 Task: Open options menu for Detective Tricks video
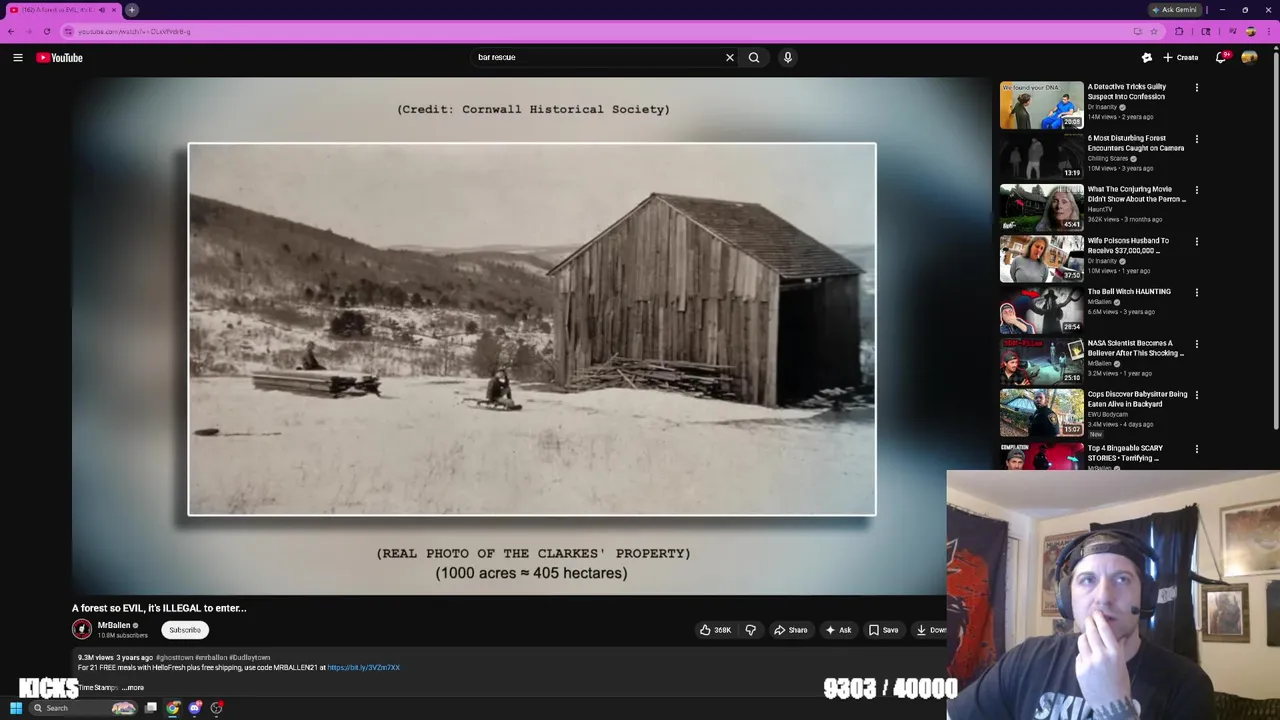point(1196,88)
